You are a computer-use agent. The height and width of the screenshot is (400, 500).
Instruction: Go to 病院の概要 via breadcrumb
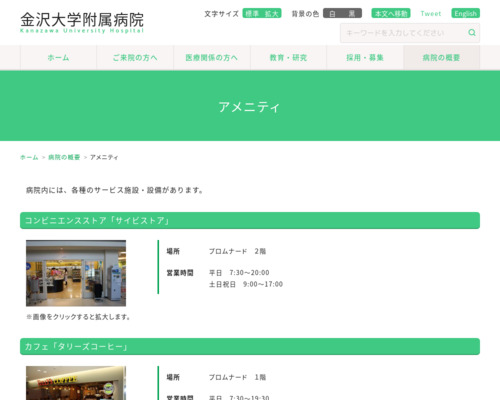click(x=64, y=157)
